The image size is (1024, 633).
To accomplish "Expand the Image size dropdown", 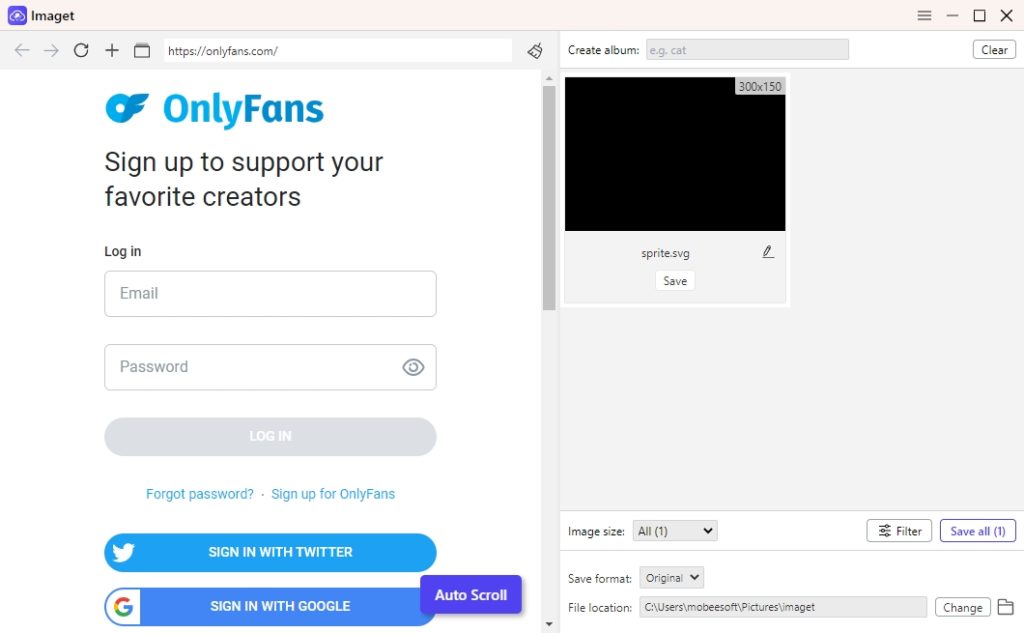I will (x=676, y=531).
